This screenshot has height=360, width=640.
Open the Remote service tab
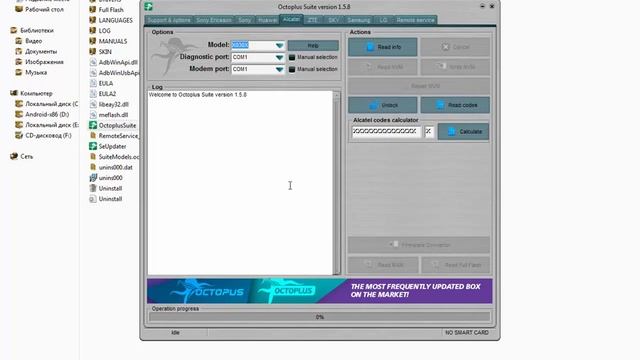coord(415,20)
